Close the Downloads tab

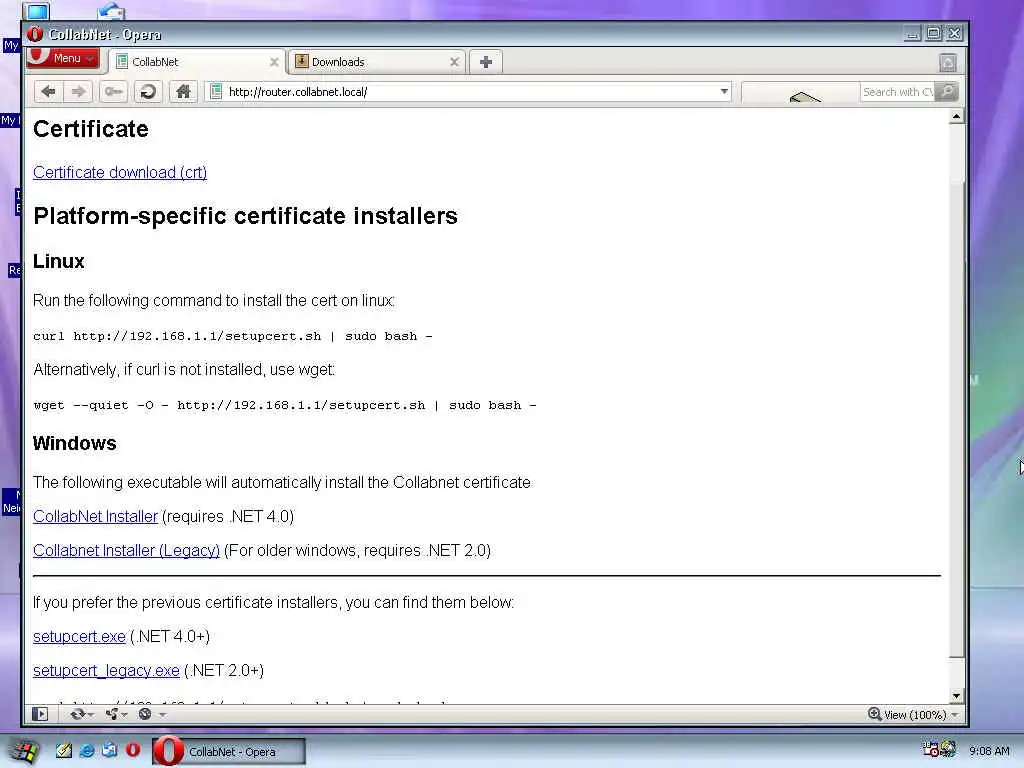pos(455,62)
